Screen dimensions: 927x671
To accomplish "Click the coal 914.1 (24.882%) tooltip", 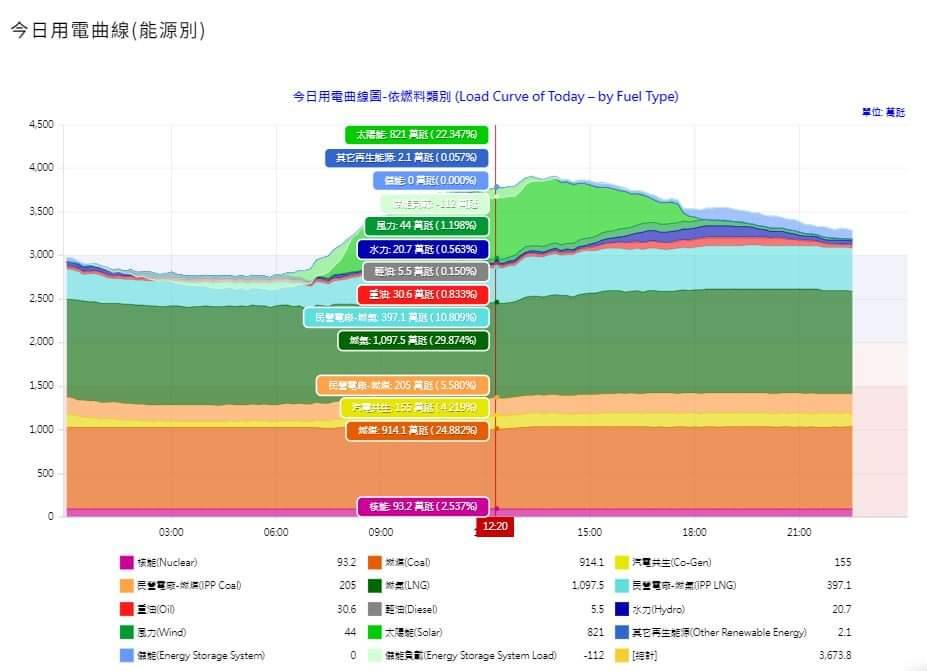I will [x=417, y=430].
